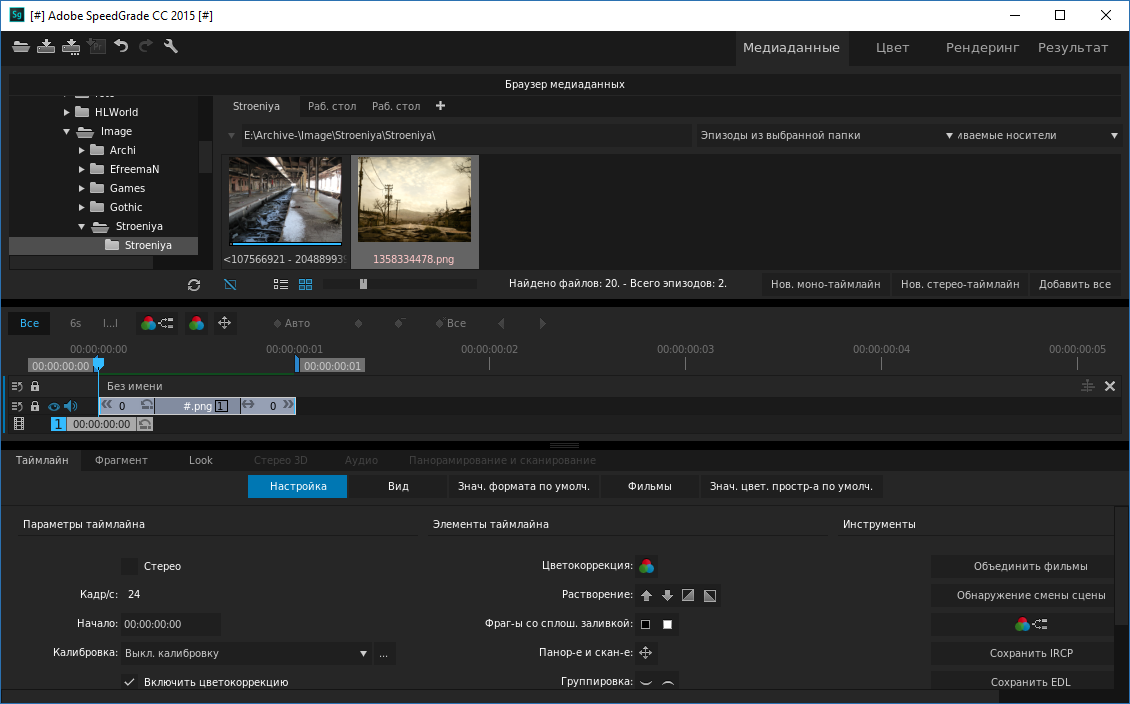Click the Undo arrow icon
Image resolution: width=1130 pixels, height=704 pixels.
click(122, 46)
